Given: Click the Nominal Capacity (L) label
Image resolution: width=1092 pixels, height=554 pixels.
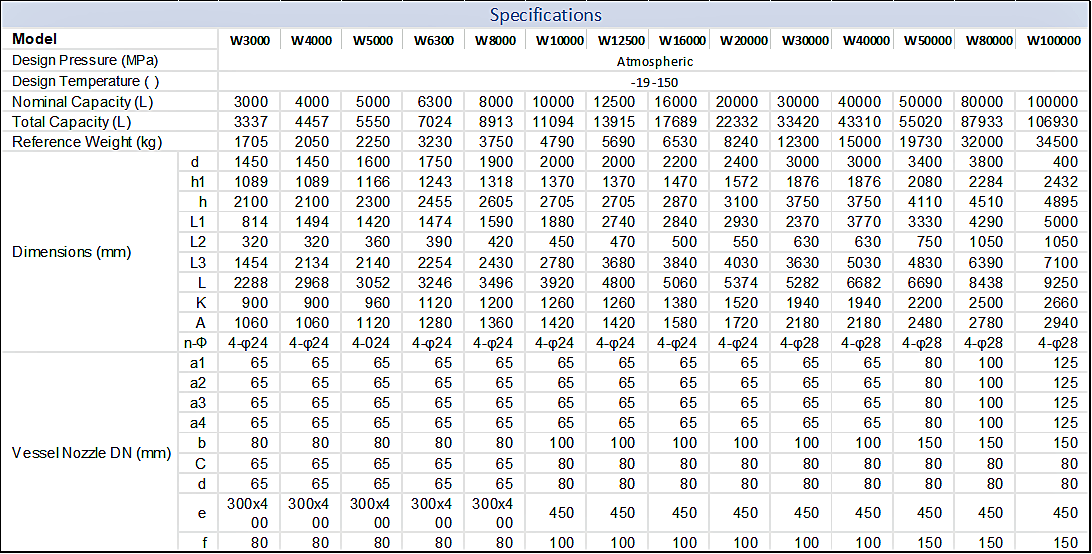Looking at the screenshot, I should pos(82,102).
